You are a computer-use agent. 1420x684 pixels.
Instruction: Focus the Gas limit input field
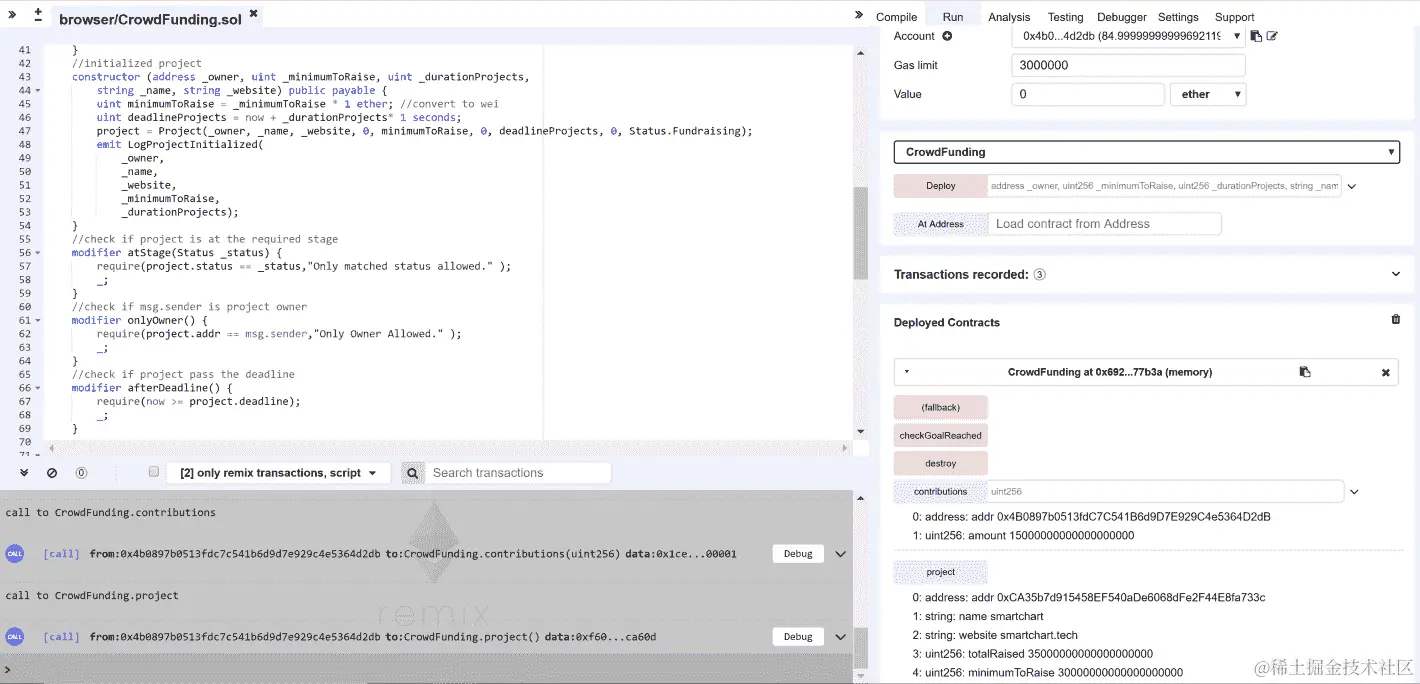pos(1128,65)
